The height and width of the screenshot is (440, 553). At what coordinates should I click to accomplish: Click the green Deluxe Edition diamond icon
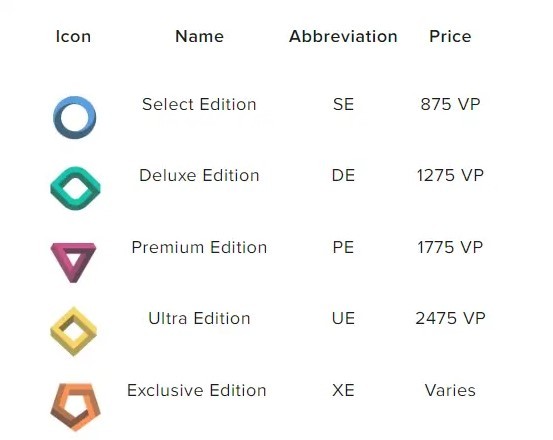coord(75,188)
